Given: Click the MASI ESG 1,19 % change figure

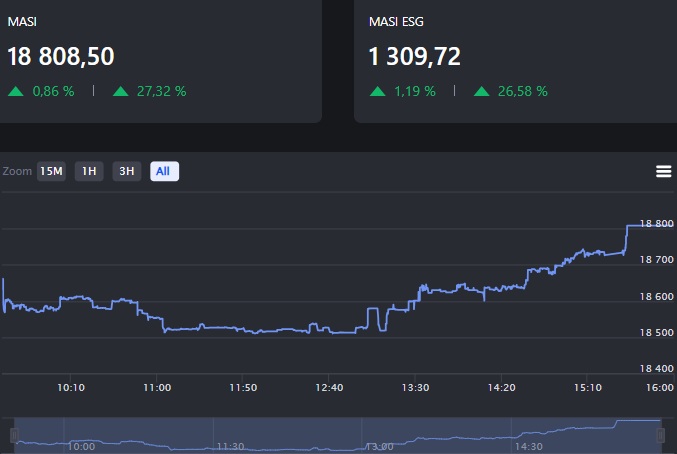Looking at the screenshot, I should tap(415, 91).
